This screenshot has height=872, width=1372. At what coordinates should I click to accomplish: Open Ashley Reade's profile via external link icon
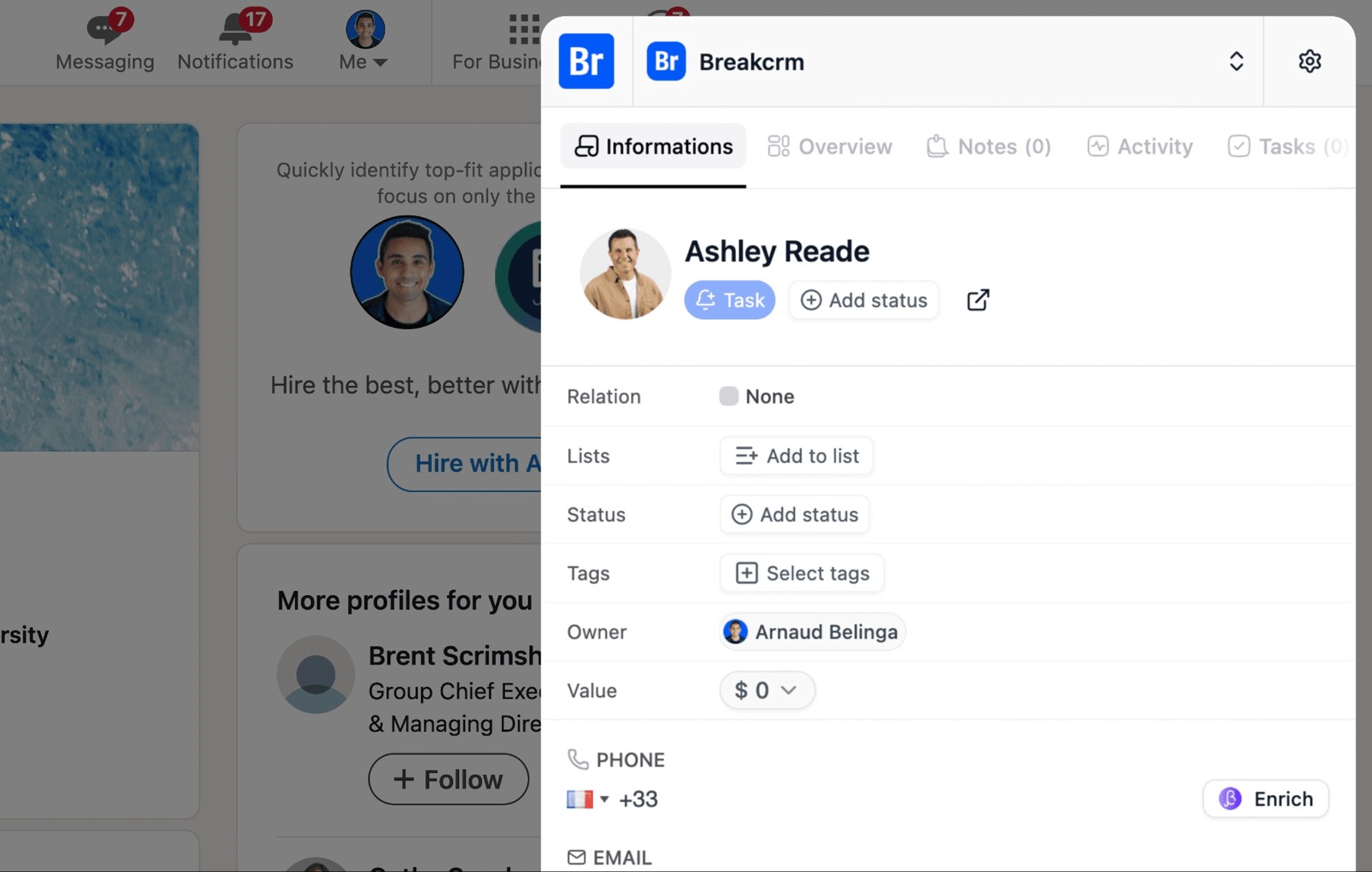click(978, 300)
